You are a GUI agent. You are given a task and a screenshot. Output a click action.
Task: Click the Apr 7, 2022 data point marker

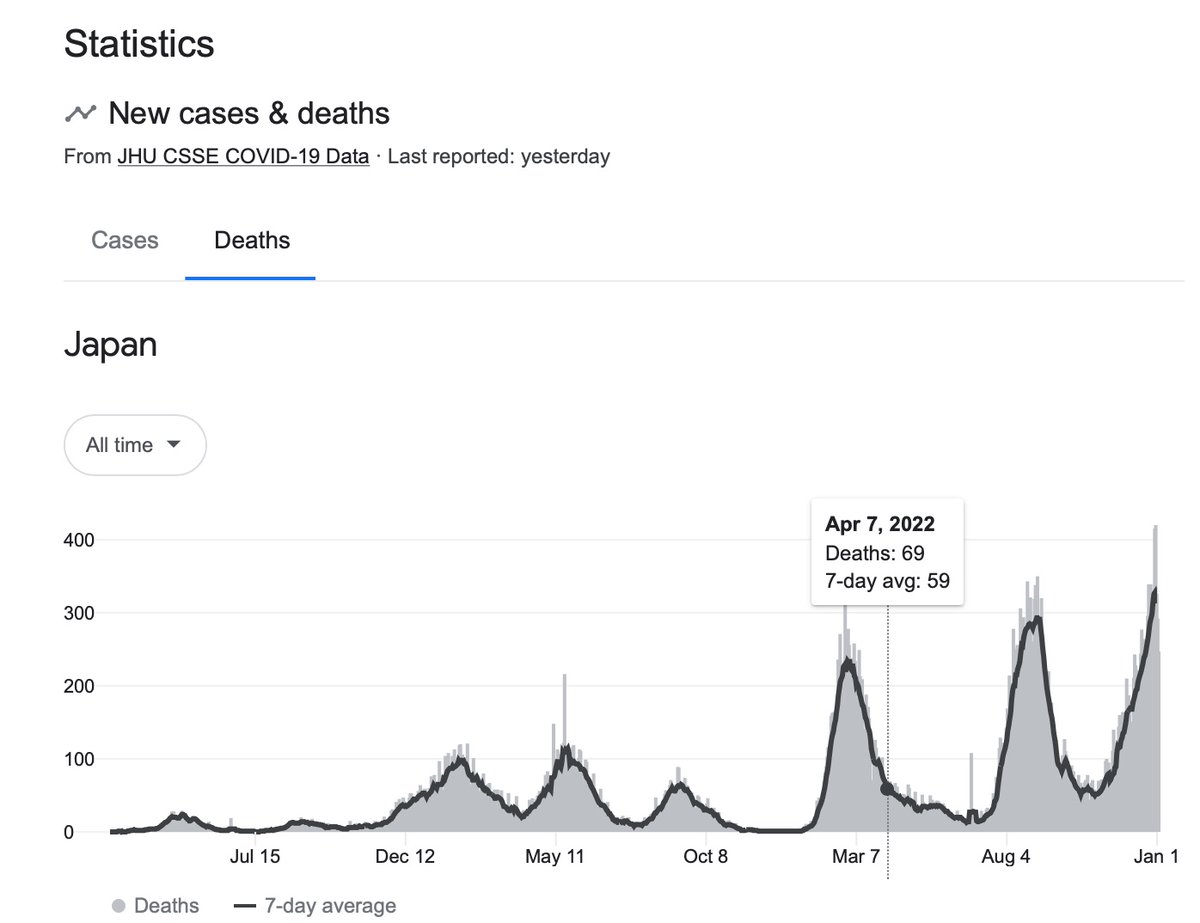point(887,789)
